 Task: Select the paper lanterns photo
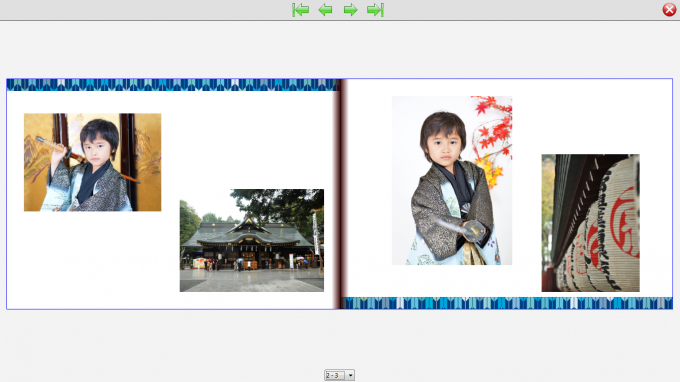(x=590, y=223)
